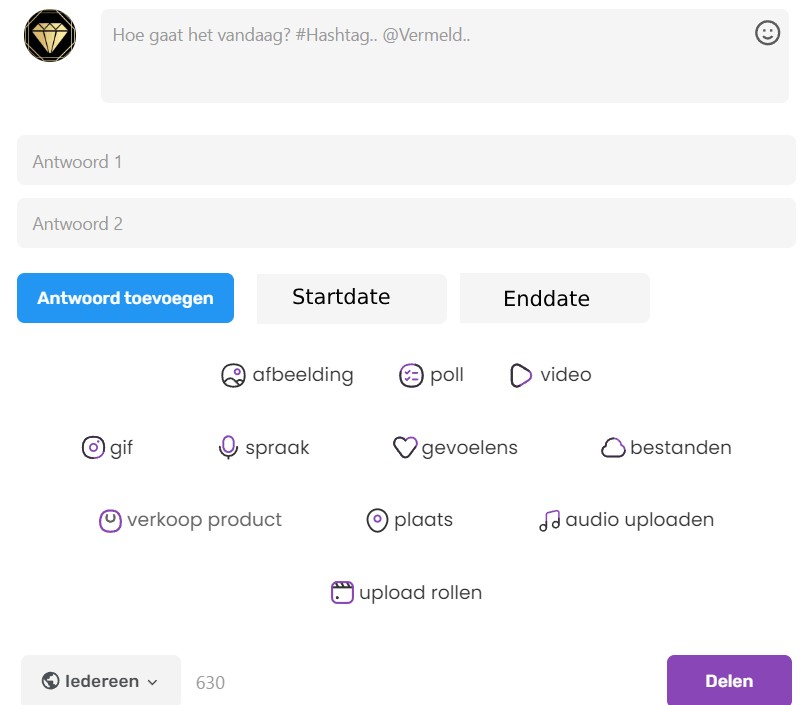
Task: Focus the Antwoord 1 input field
Action: 406,160
